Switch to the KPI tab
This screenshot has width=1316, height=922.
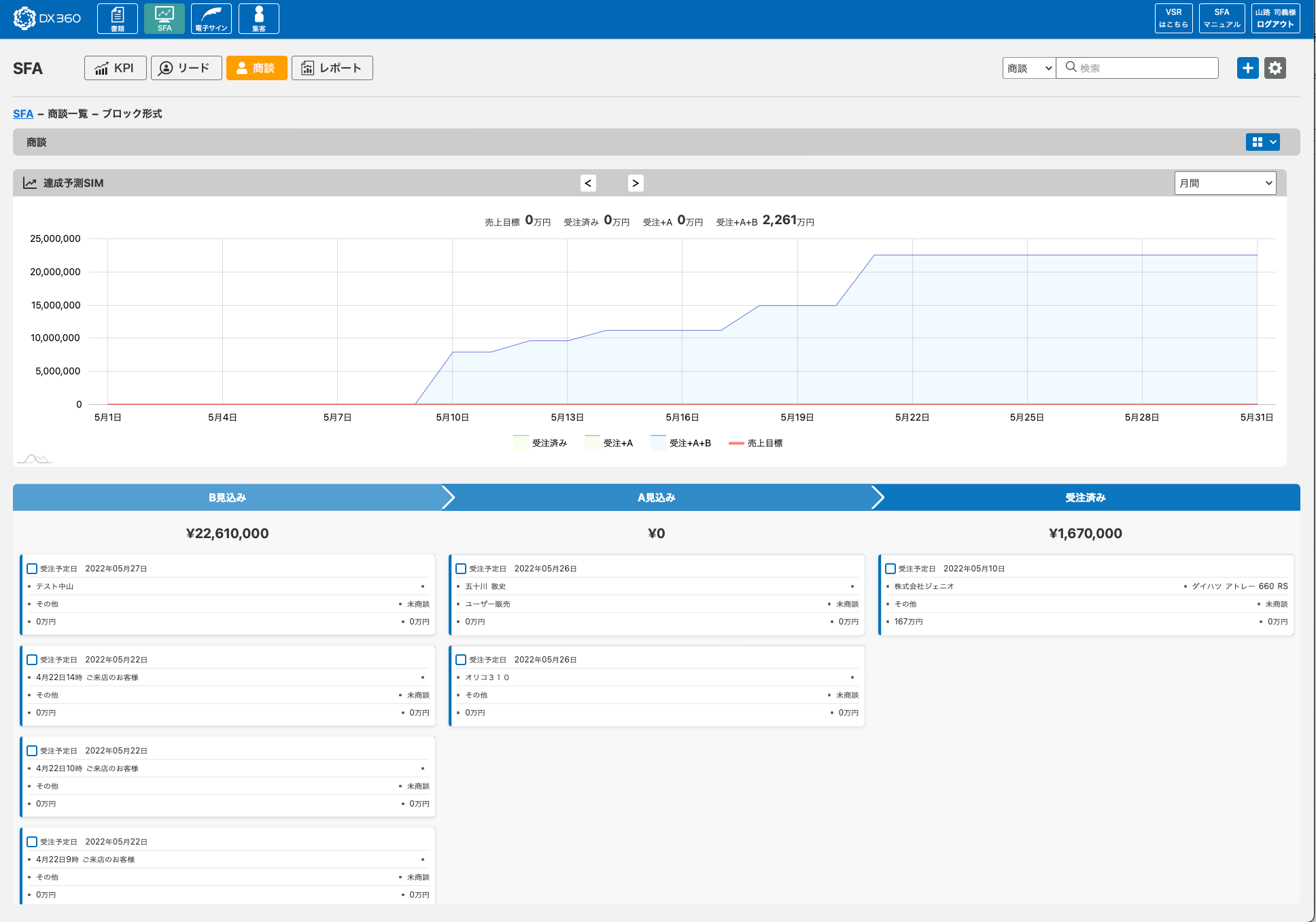[x=115, y=68]
